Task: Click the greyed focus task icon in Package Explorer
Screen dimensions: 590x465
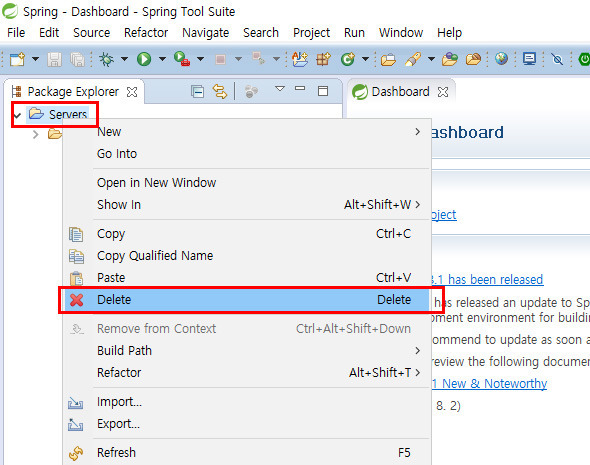Action: tap(251, 91)
